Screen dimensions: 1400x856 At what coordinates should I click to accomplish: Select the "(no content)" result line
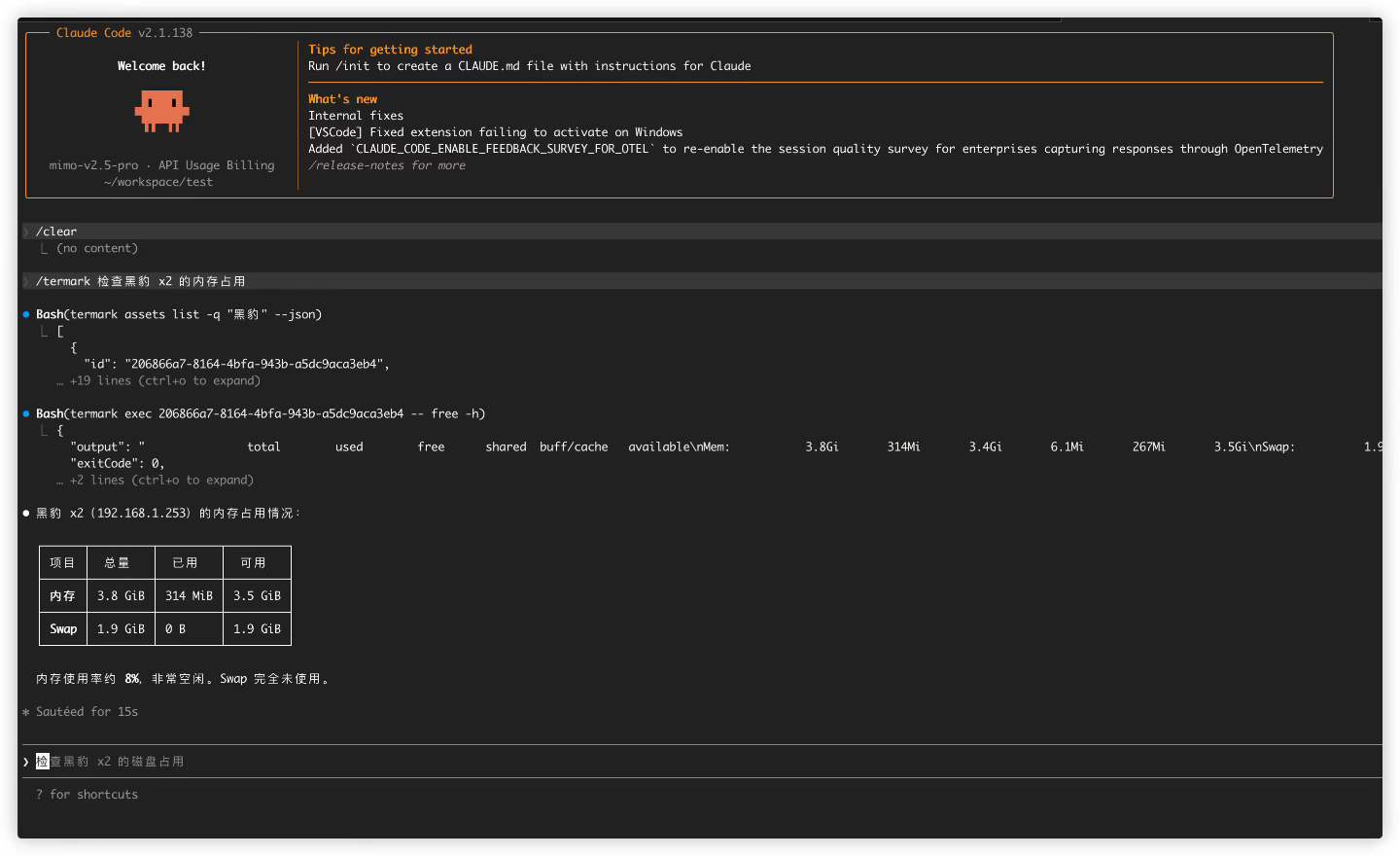(x=97, y=248)
